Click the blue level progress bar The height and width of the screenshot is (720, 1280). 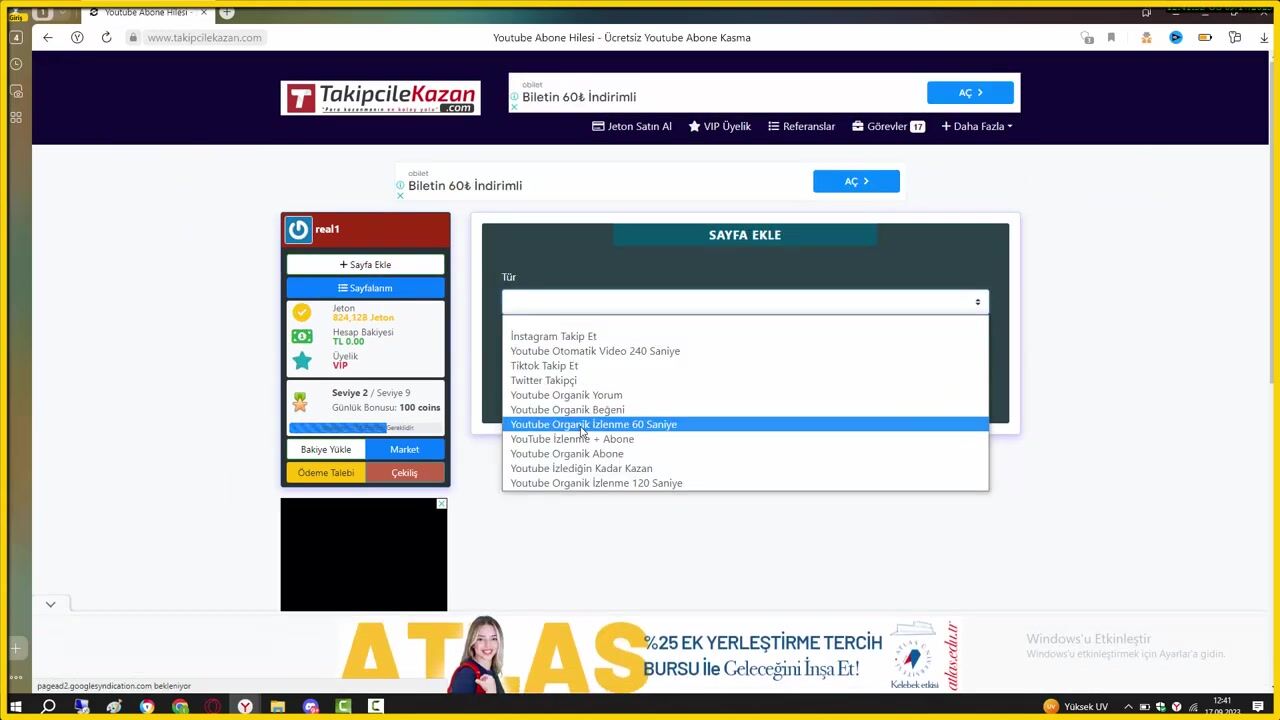point(337,428)
